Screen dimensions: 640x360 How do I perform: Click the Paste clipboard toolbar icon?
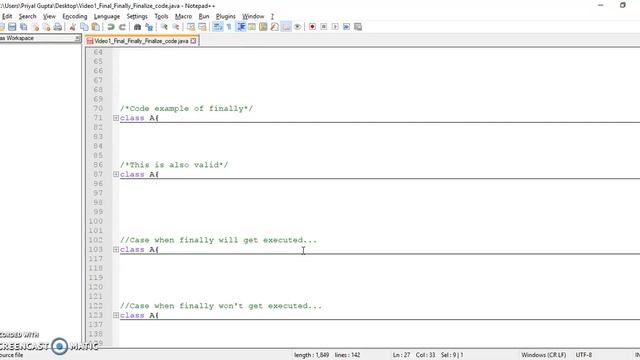point(96,27)
